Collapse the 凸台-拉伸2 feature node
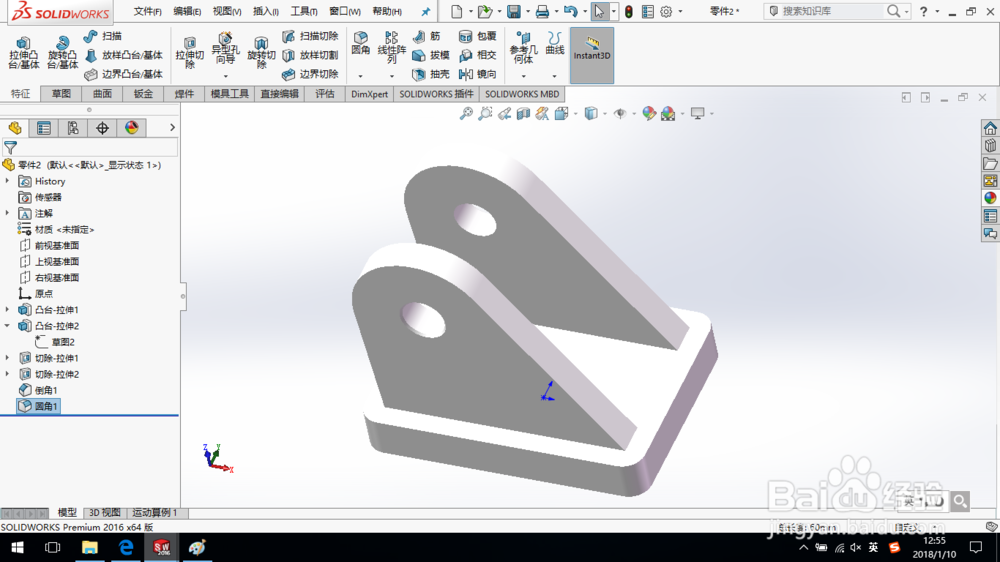 click(x=8, y=325)
